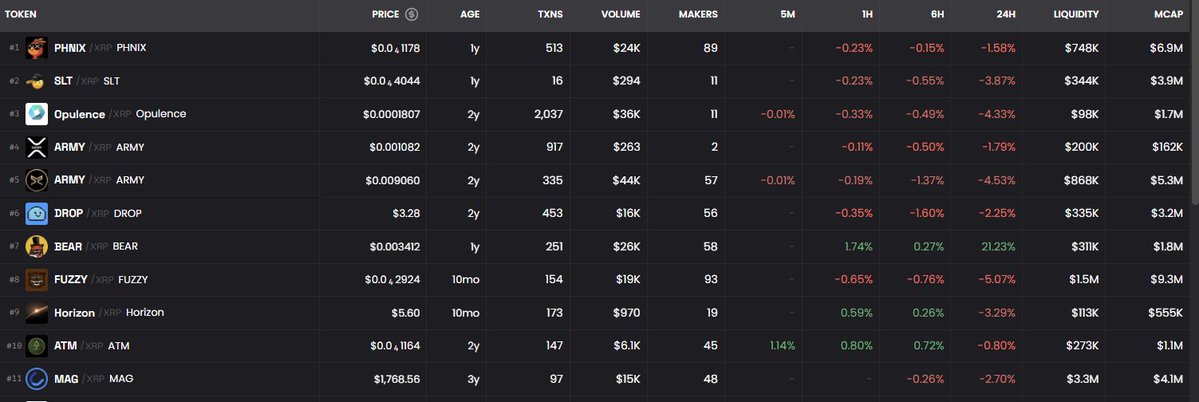
Task: Open the BEAR / XRP pair
Action: [596, 247]
